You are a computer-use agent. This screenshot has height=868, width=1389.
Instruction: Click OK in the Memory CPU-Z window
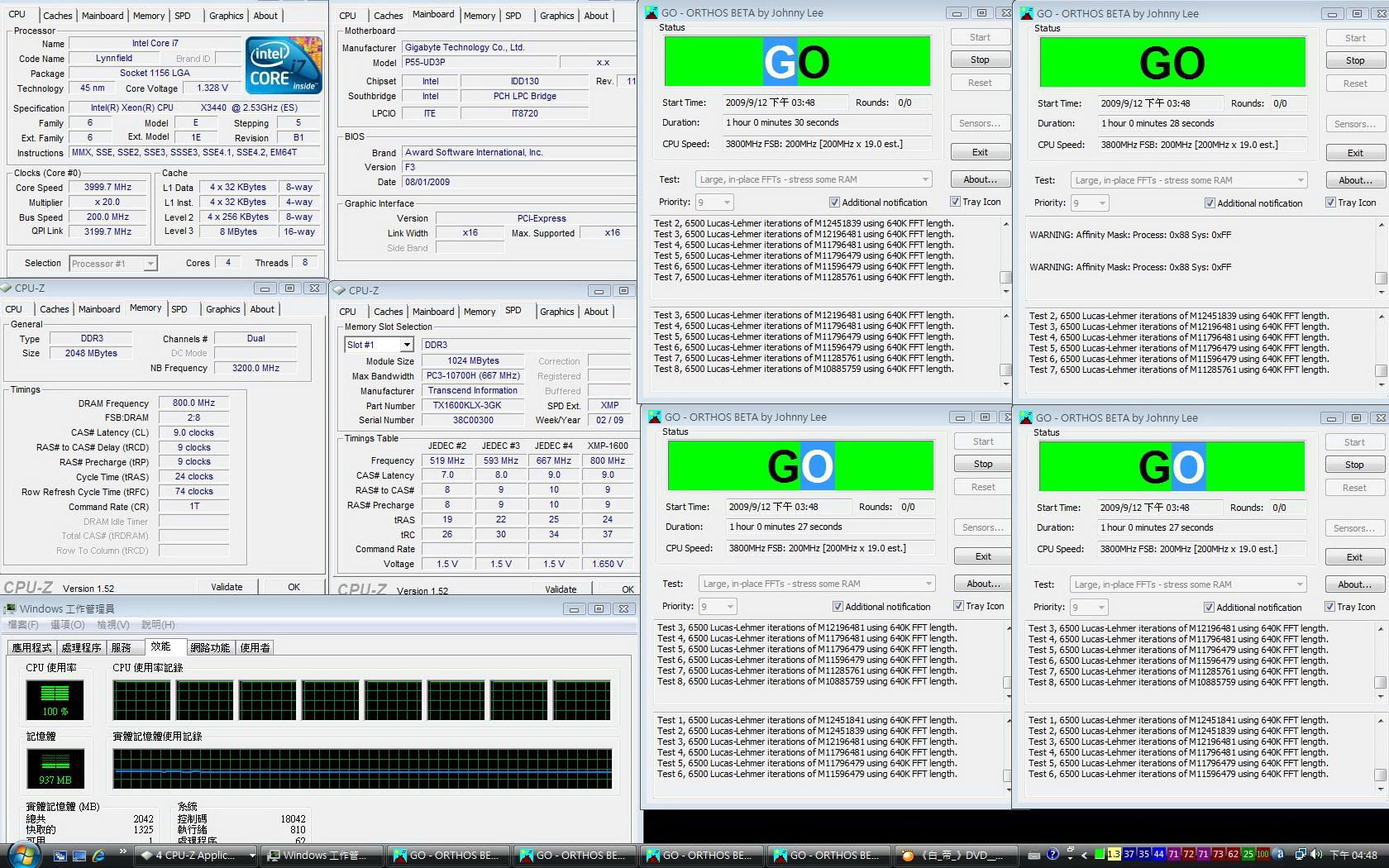[x=294, y=587]
